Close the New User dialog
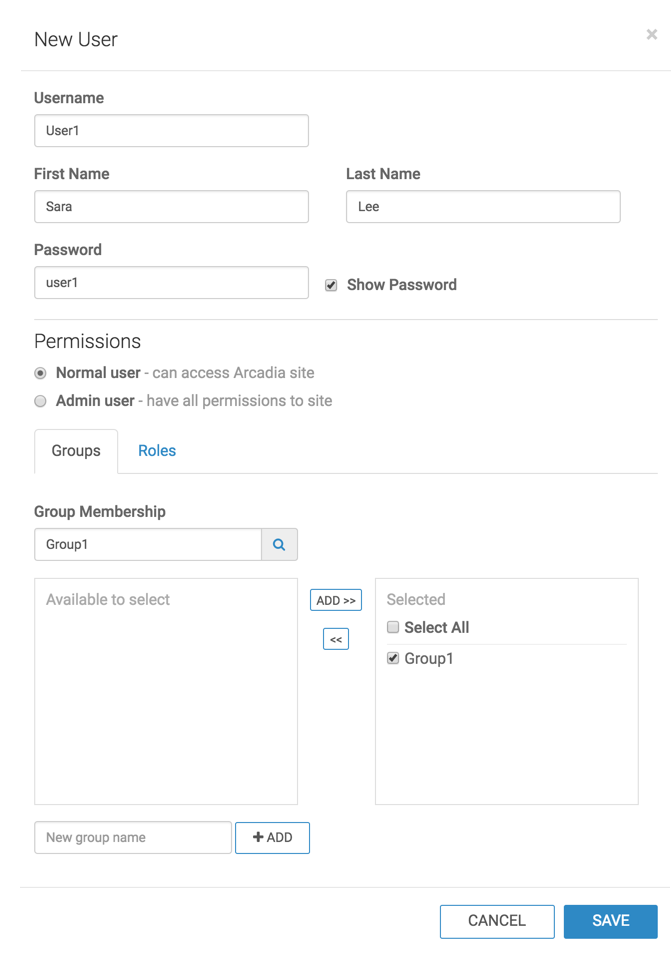This screenshot has height=953, width=671. (x=652, y=35)
